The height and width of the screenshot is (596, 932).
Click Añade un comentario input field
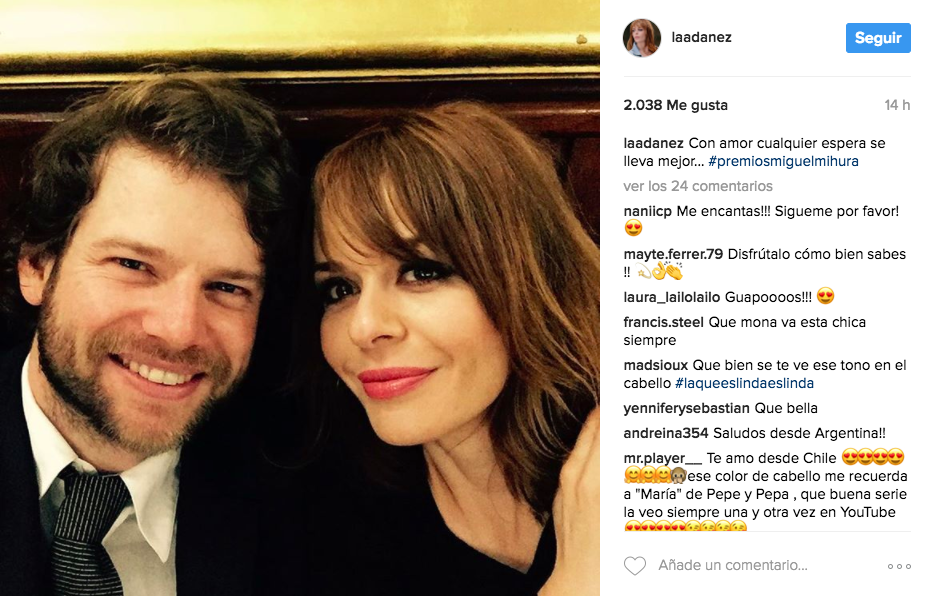click(733, 565)
